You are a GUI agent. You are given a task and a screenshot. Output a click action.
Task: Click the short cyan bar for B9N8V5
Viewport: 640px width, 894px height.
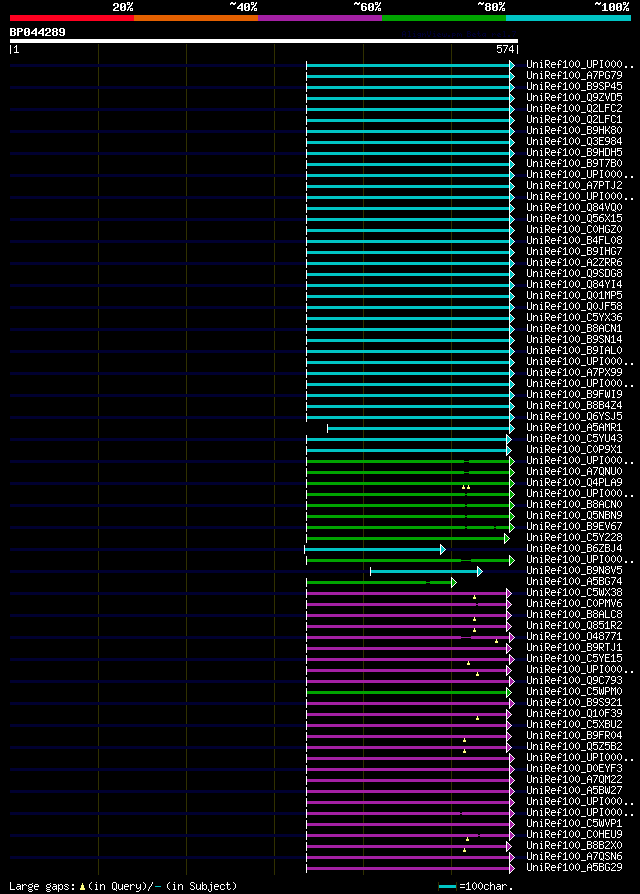click(x=426, y=571)
